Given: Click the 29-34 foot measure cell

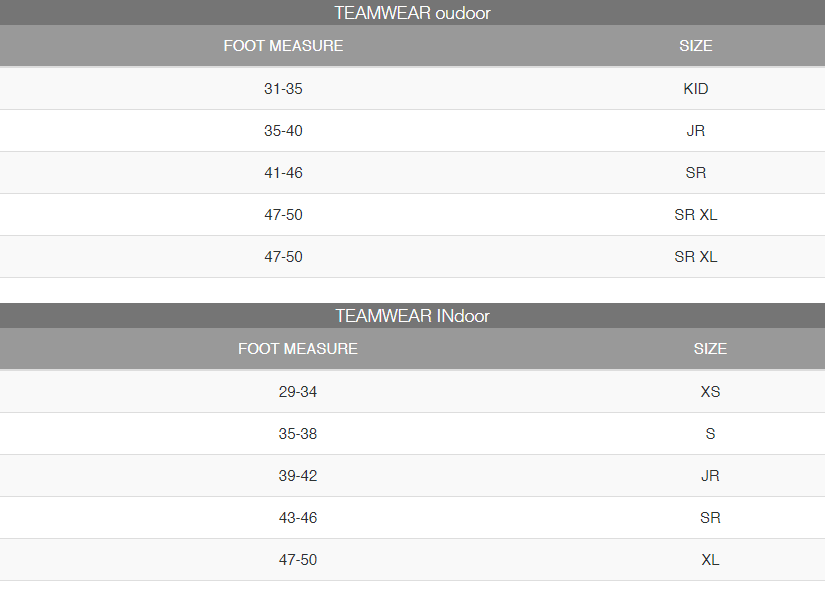Looking at the screenshot, I should point(298,391).
